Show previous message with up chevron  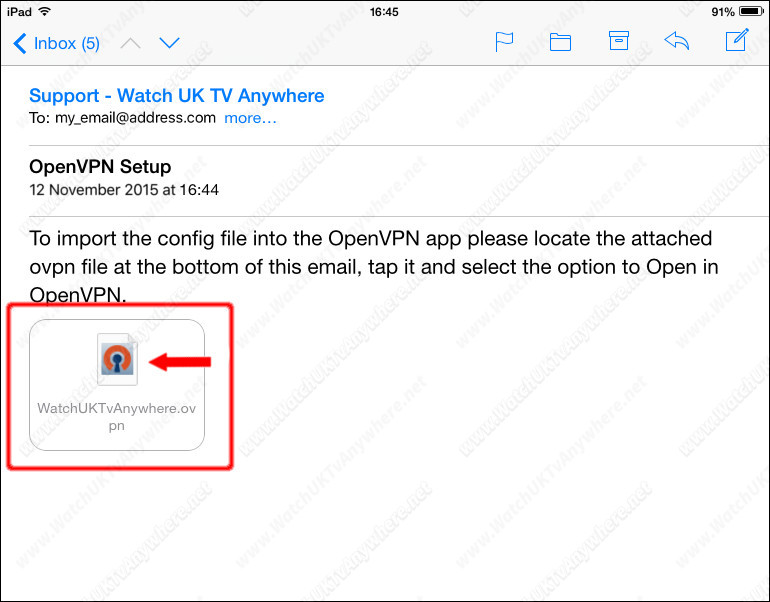[131, 44]
